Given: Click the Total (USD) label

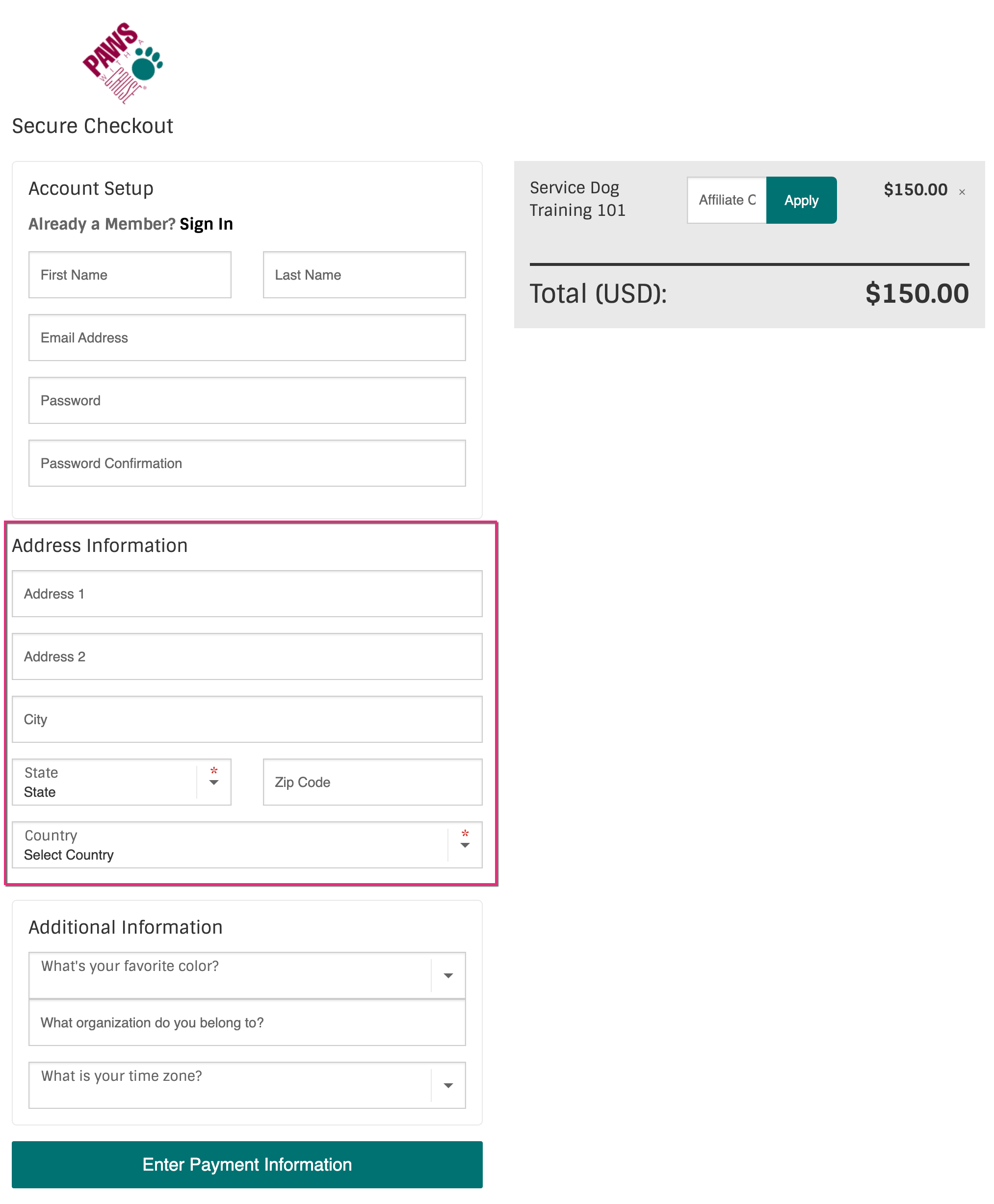Looking at the screenshot, I should [x=599, y=294].
